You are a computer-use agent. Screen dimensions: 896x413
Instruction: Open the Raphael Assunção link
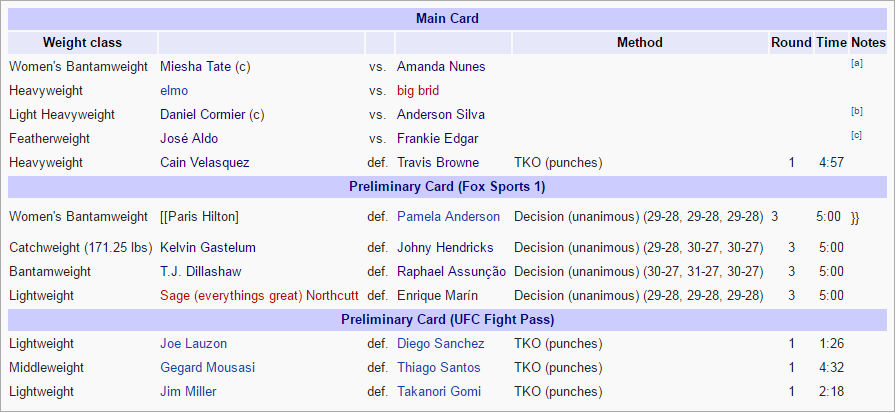(451, 272)
